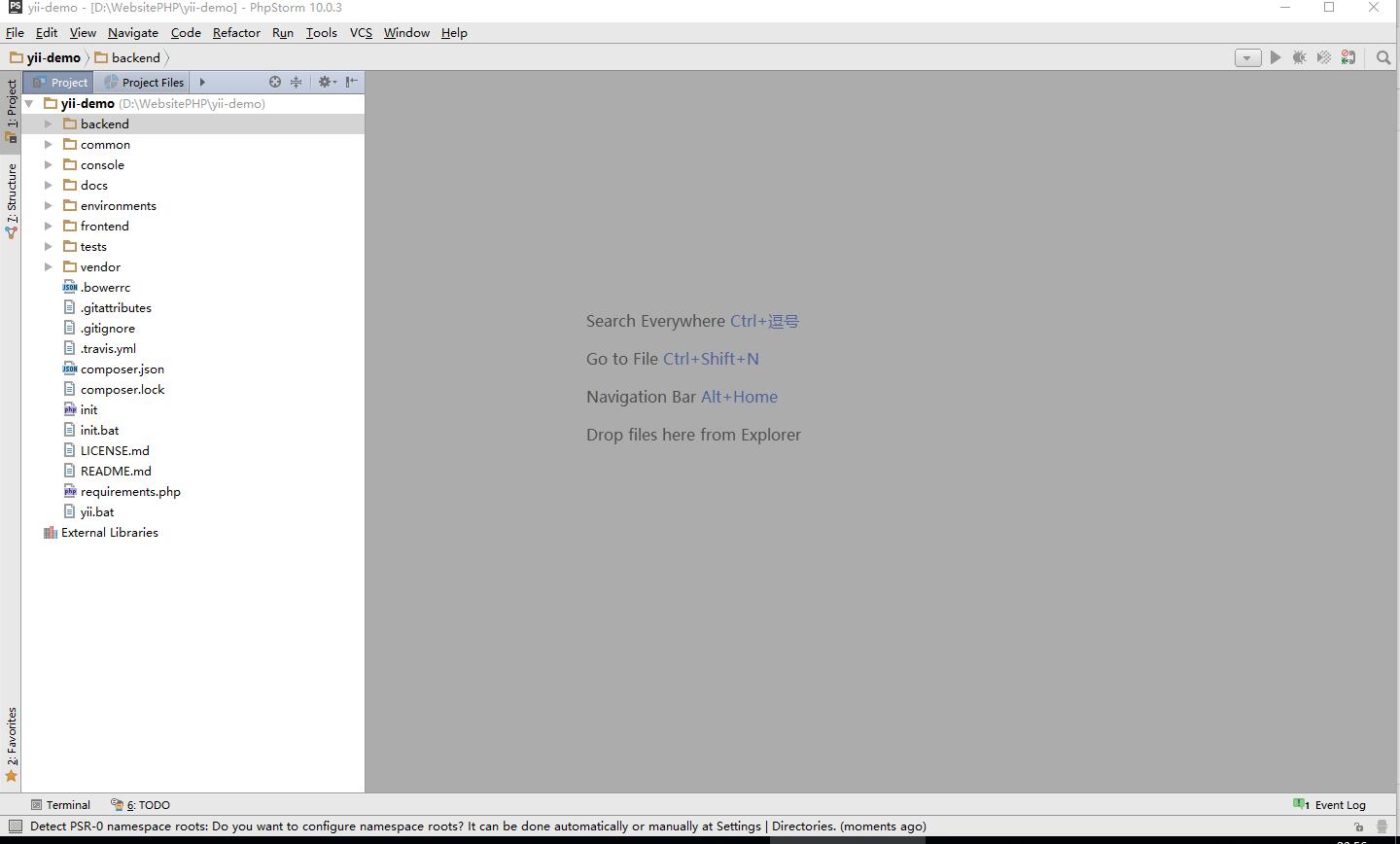Expand the docs folder

(x=49, y=185)
